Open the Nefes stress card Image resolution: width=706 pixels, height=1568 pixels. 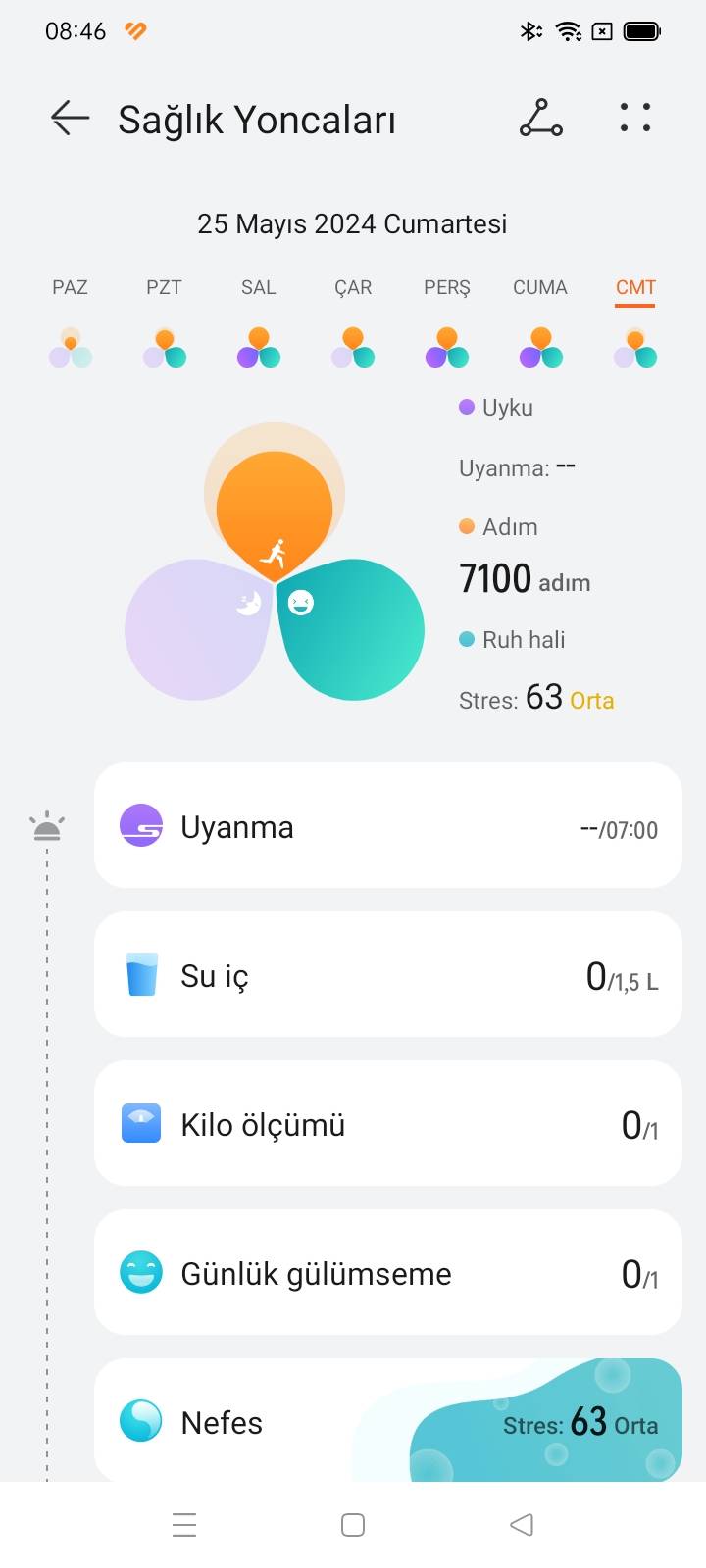point(388,1420)
